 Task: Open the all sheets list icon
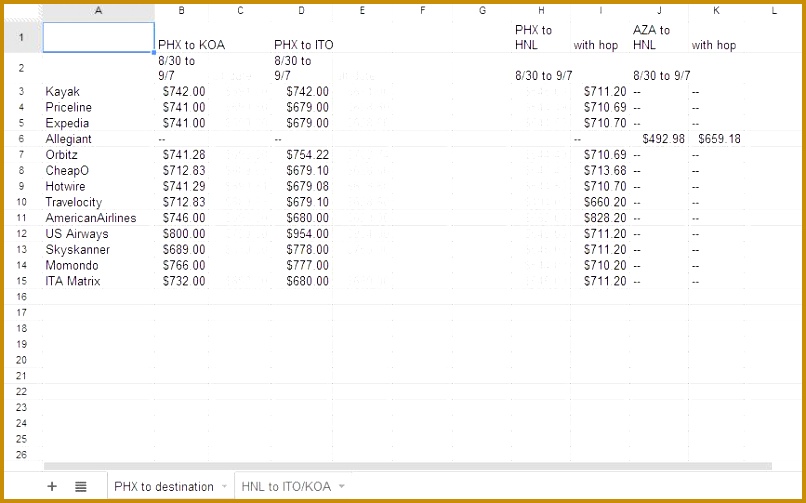pos(81,486)
